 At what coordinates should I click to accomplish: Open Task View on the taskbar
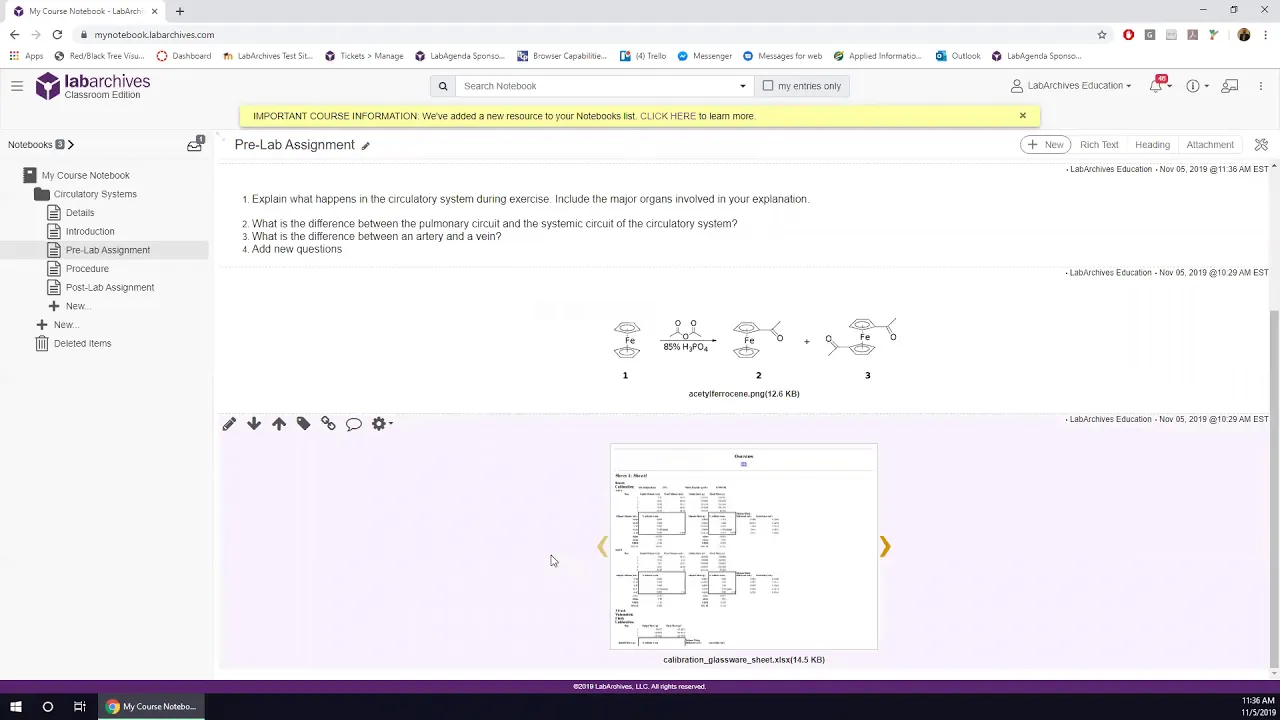[x=79, y=707]
